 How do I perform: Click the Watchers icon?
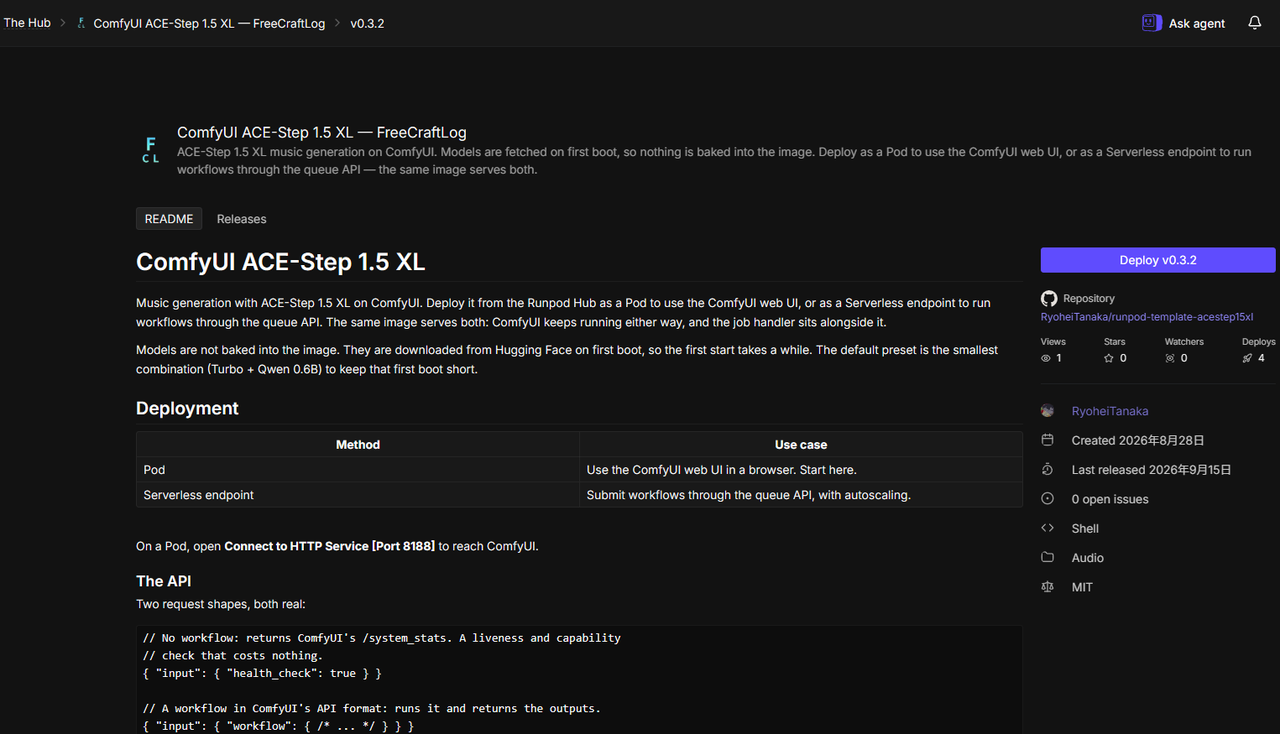coord(1170,358)
